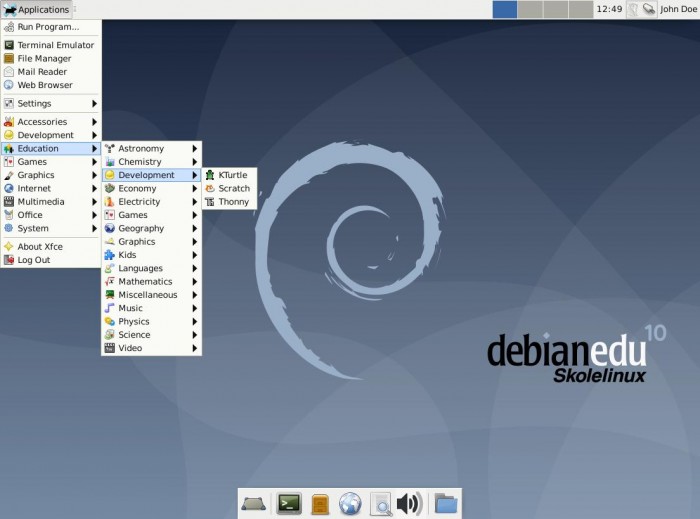This screenshot has width=700, height=519.
Task: Switch to the second workspace in pager
Action: click(x=531, y=9)
